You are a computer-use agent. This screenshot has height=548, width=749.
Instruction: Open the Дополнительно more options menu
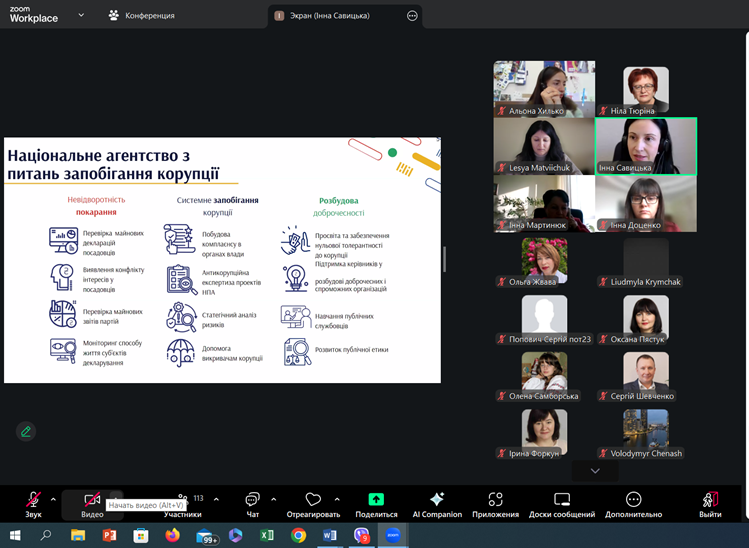633,501
